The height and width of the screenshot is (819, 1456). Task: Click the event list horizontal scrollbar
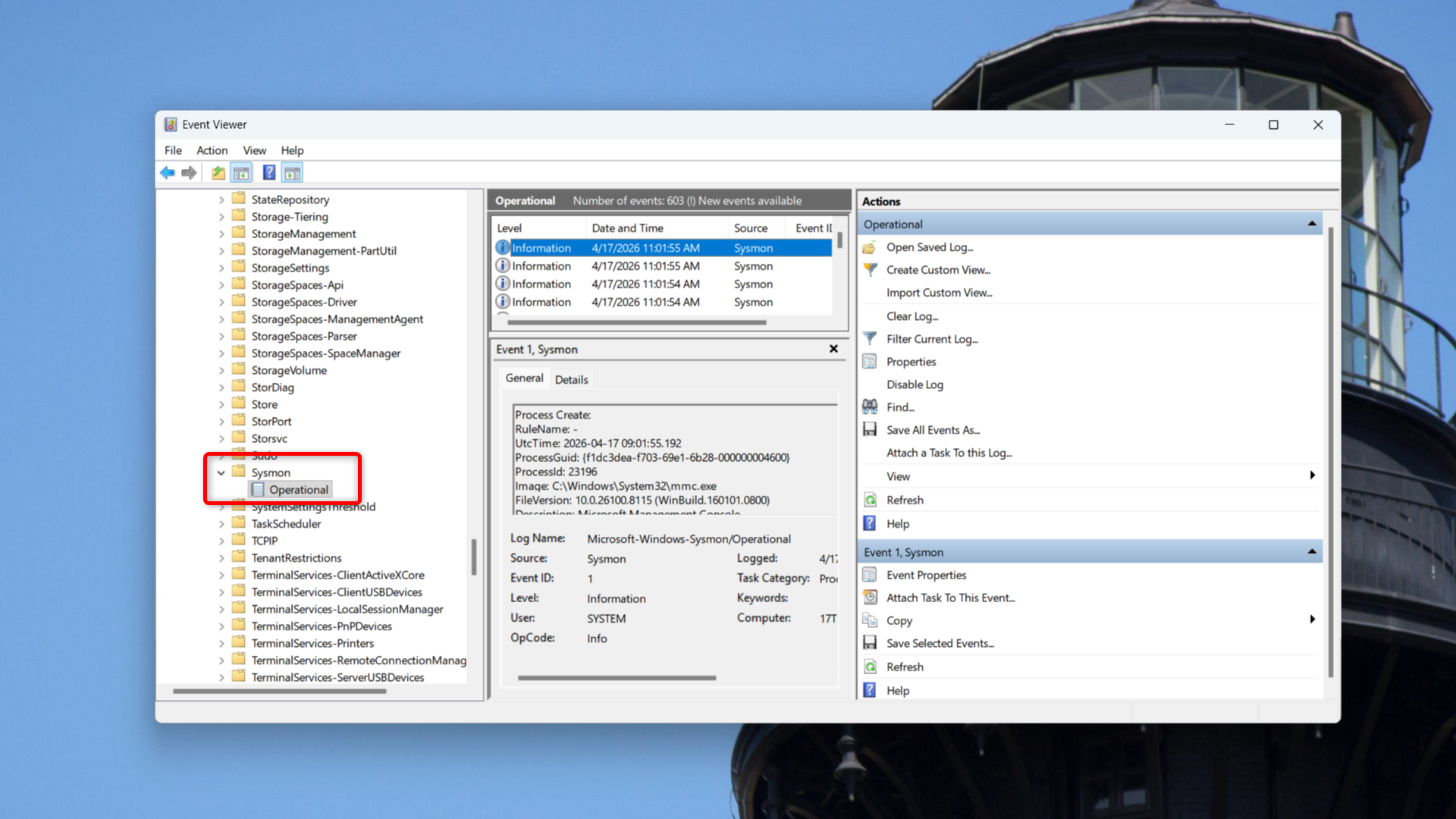(636, 322)
